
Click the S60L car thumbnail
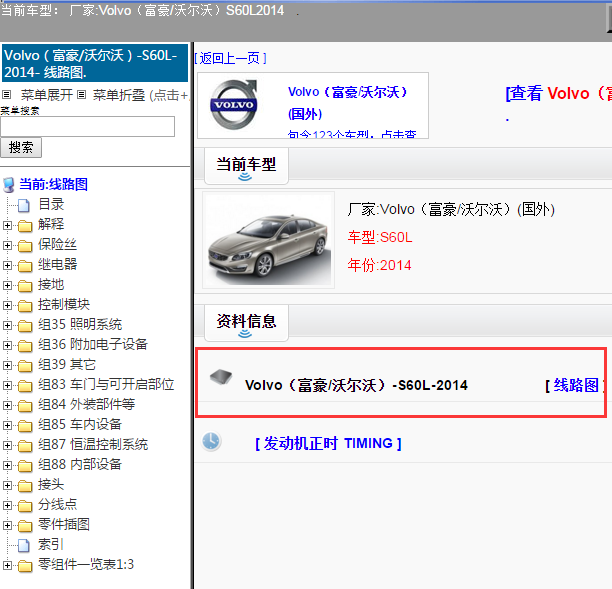269,240
